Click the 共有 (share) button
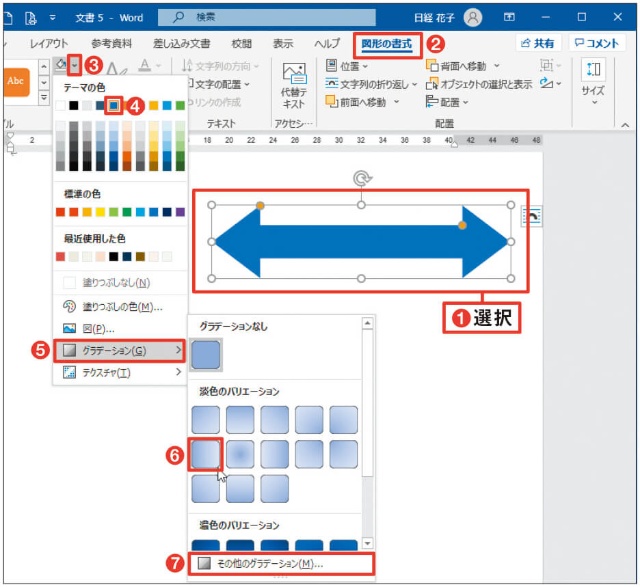The height and width of the screenshot is (587, 640). tap(537, 44)
